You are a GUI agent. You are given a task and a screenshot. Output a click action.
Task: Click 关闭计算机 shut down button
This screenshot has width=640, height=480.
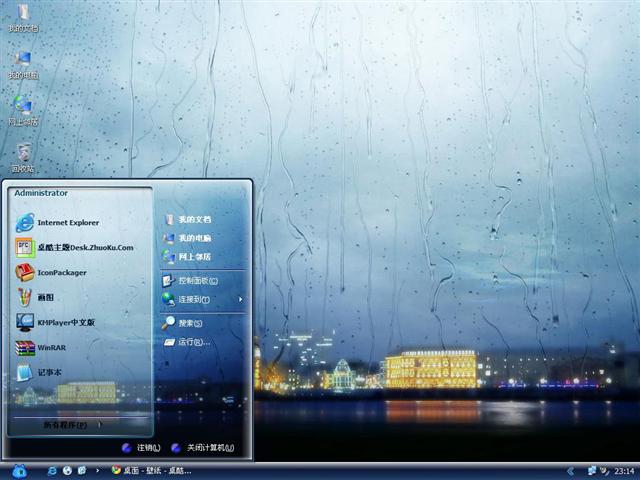(x=203, y=448)
